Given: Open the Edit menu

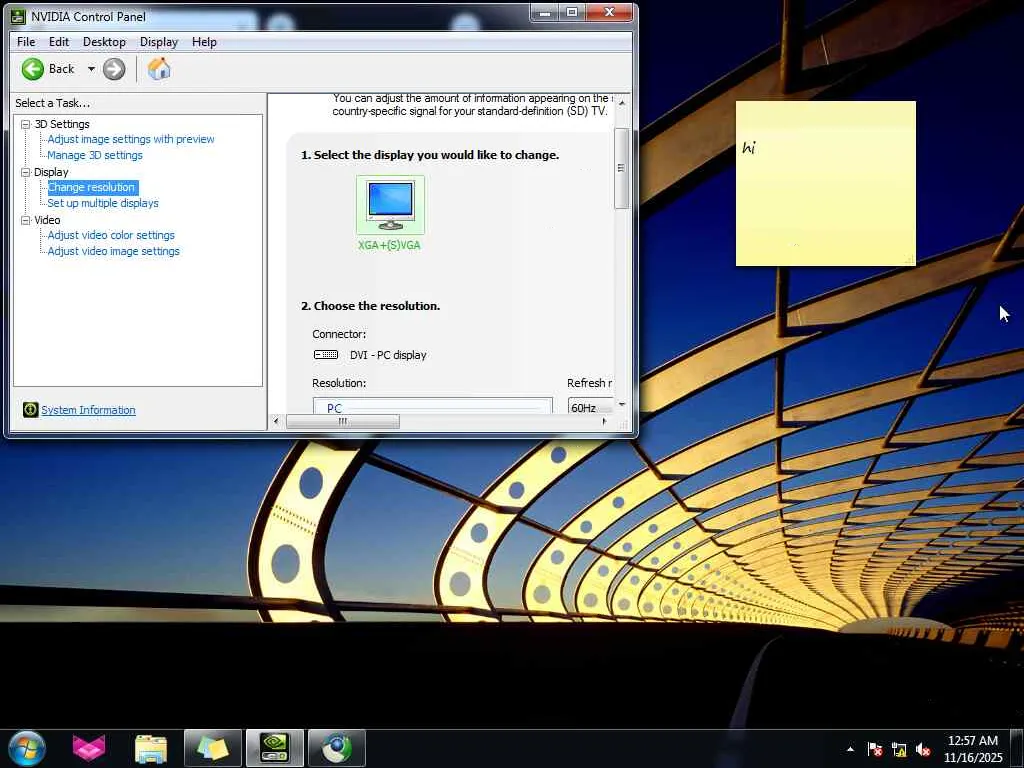Looking at the screenshot, I should [x=59, y=42].
